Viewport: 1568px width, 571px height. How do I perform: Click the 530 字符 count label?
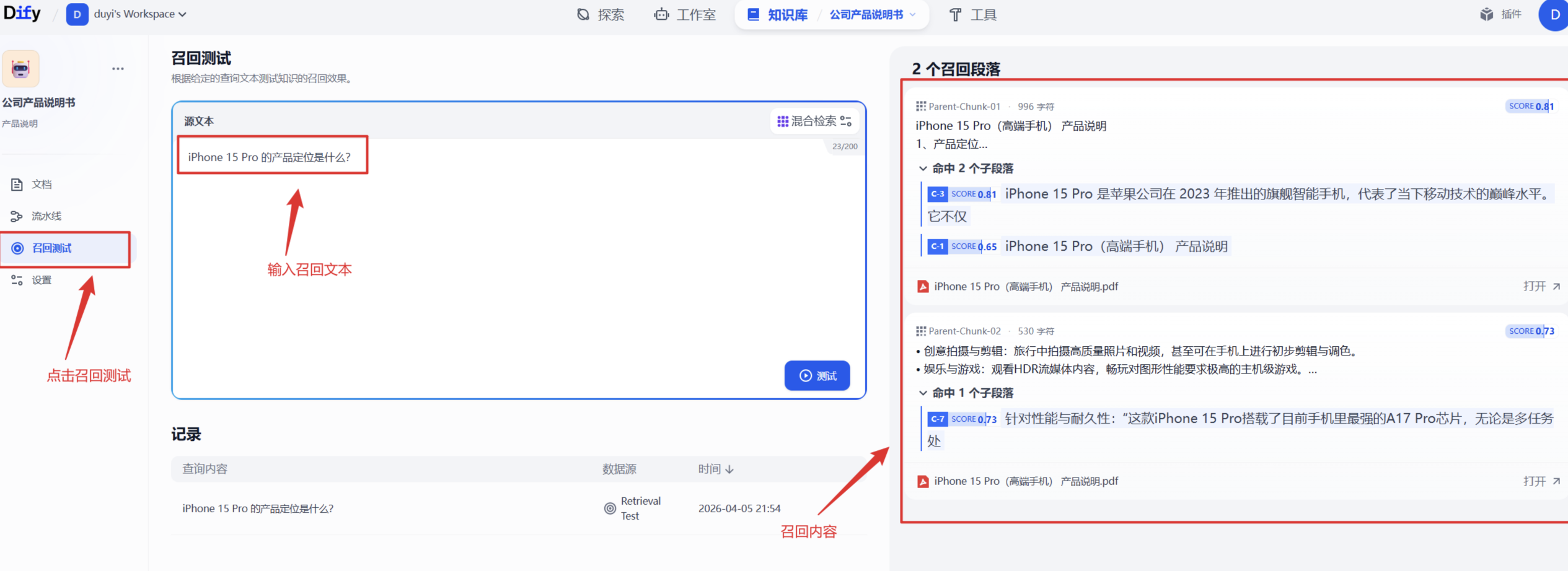(1036, 331)
